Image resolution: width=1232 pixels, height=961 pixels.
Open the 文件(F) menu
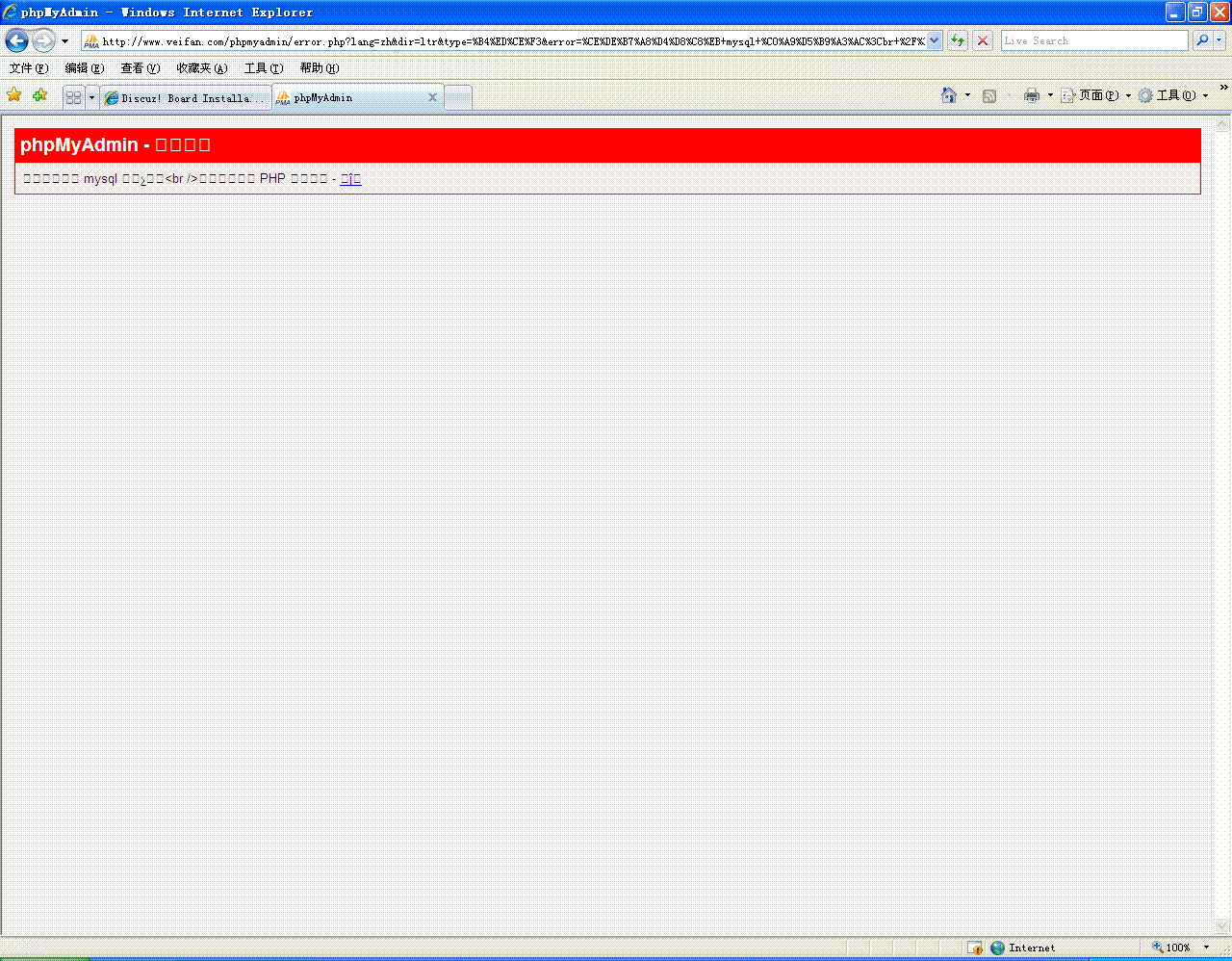(28, 68)
